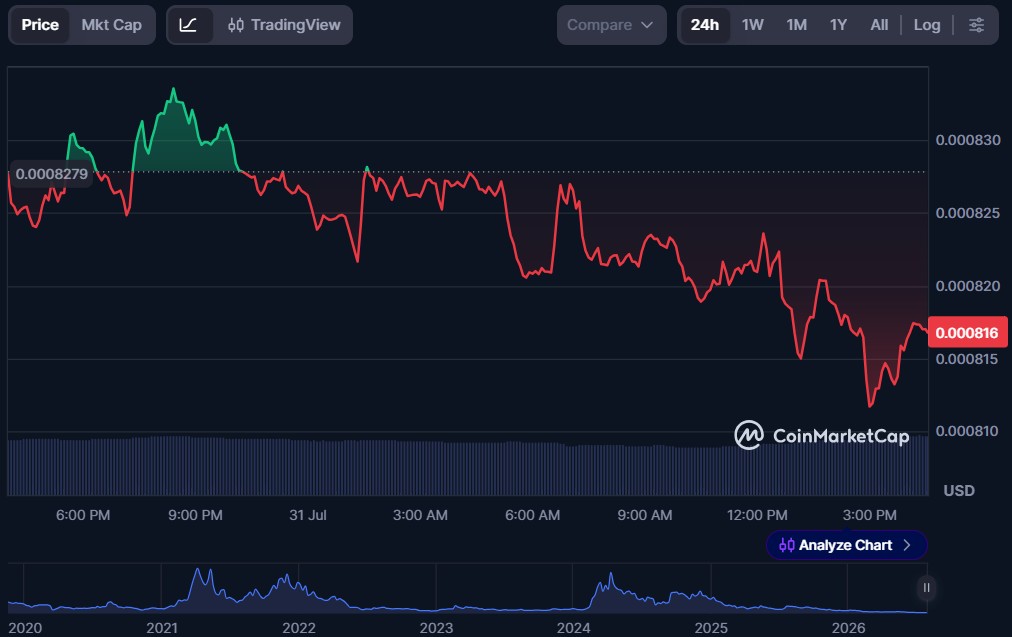Viewport: 1012px width, 637px height.
Task: Open chart settings sliders icon
Action: pos(977,25)
